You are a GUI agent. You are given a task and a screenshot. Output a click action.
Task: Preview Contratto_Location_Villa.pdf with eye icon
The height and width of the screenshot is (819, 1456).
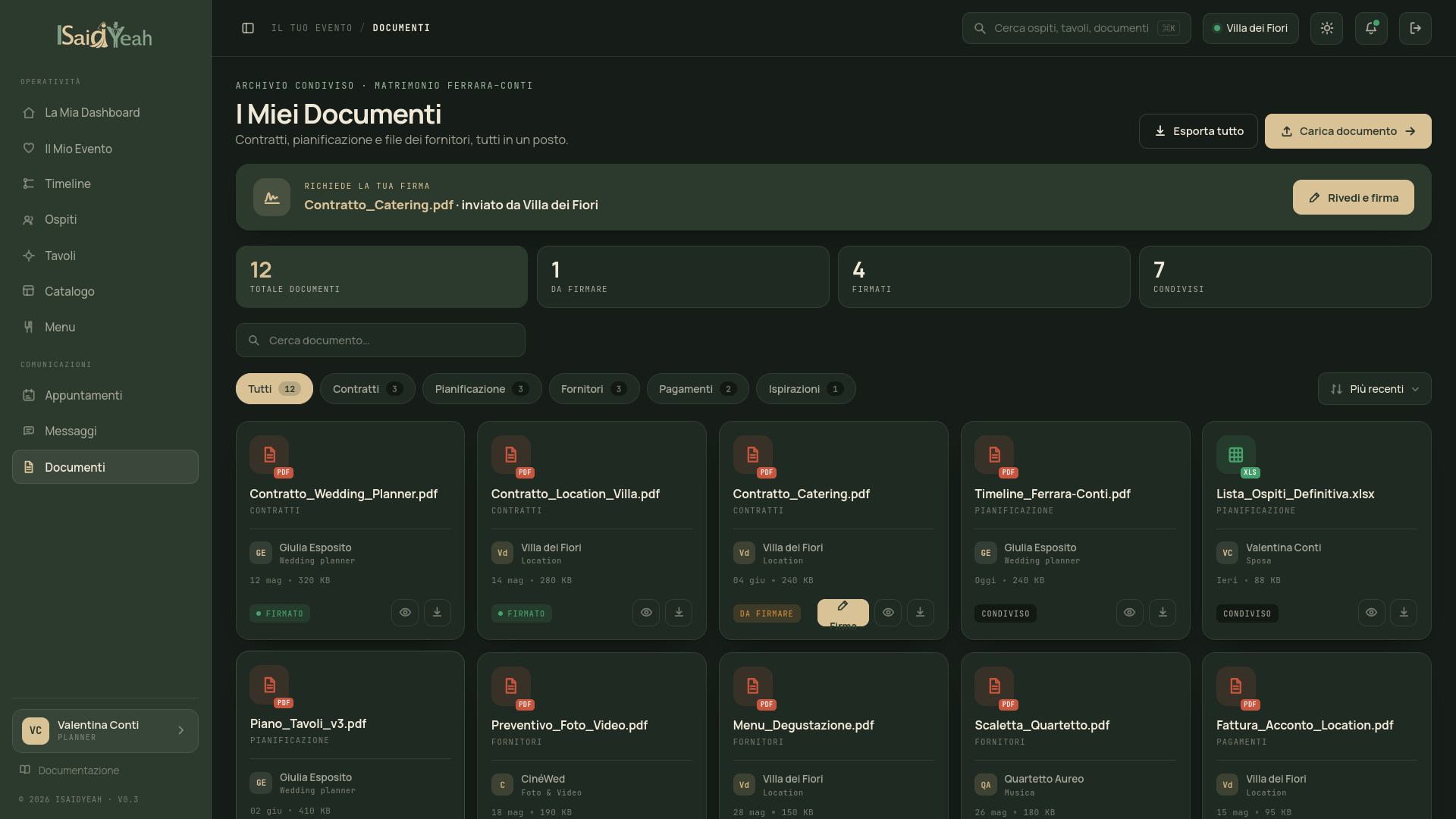point(646,613)
